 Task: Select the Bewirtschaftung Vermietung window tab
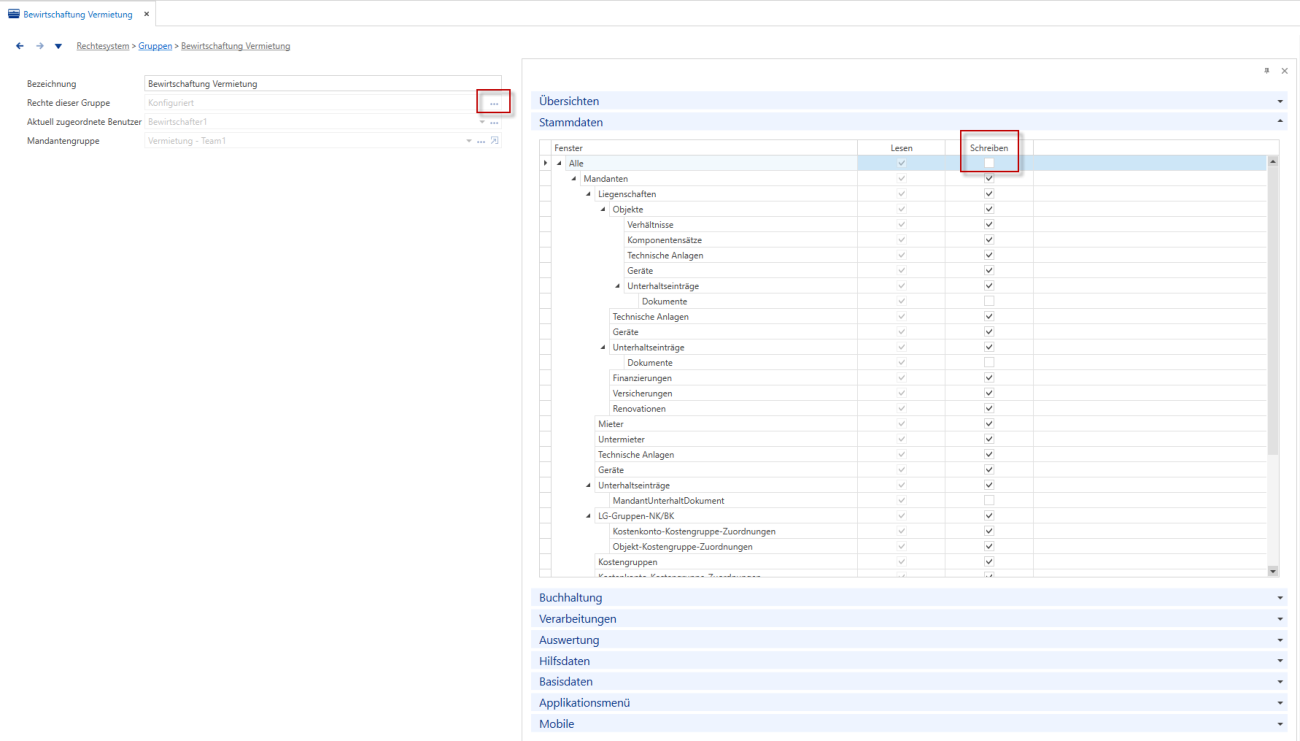77,14
